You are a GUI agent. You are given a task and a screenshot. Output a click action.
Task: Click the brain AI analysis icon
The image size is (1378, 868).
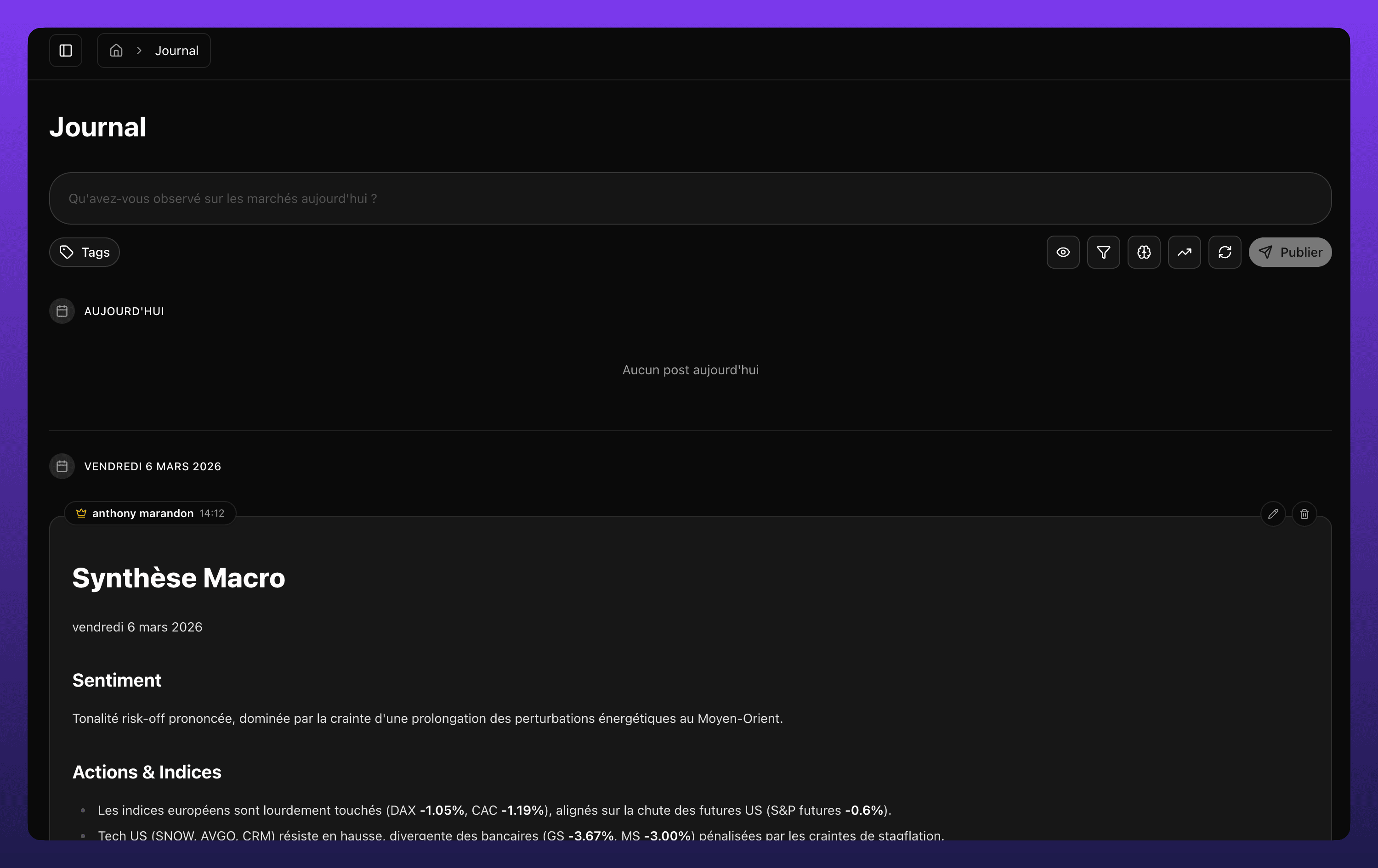pyautogui.click(x=1143, y=252)
